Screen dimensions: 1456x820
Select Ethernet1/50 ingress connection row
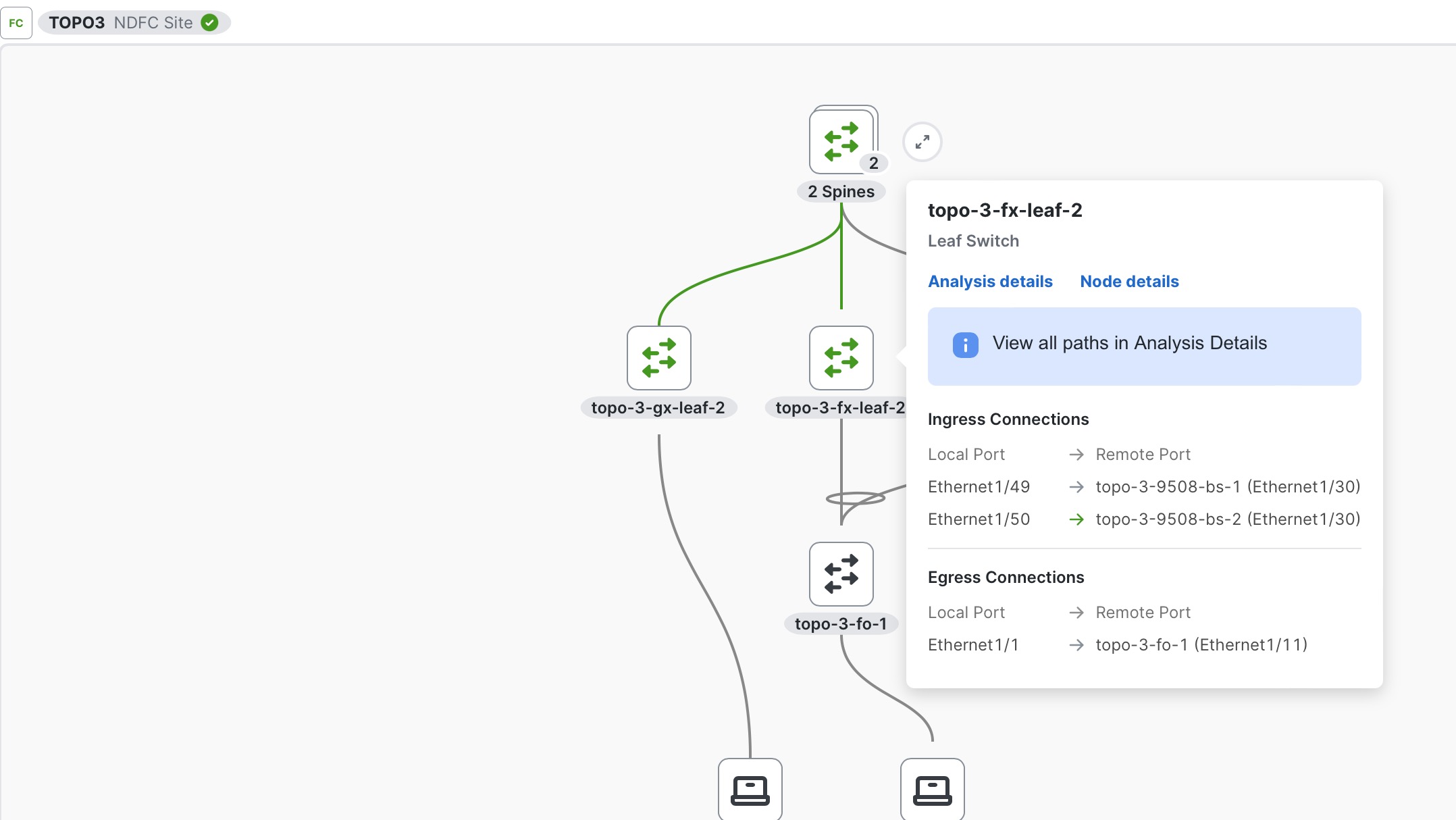coord(1144,519)
